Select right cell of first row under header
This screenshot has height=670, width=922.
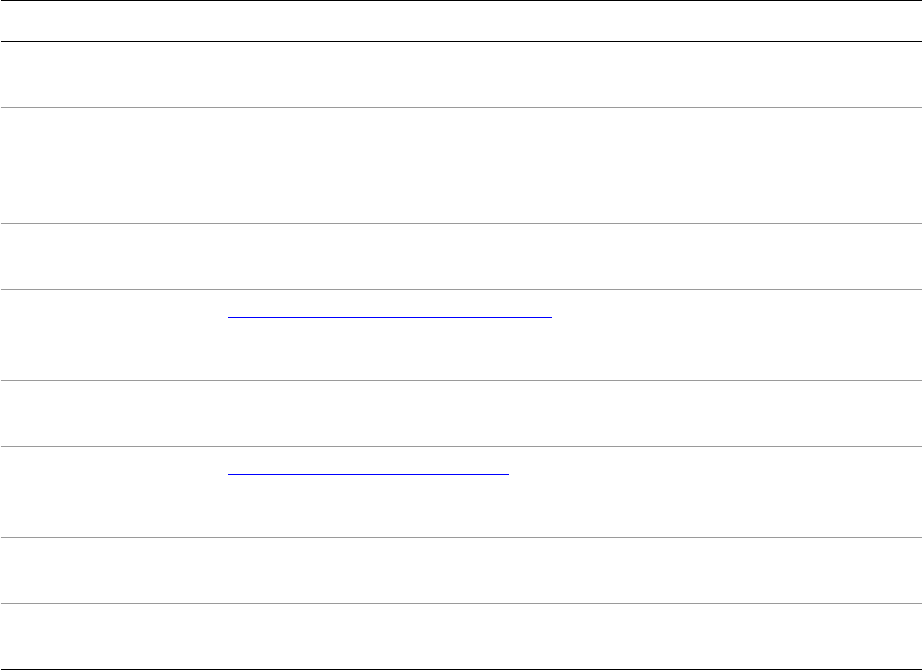[571, 75]
